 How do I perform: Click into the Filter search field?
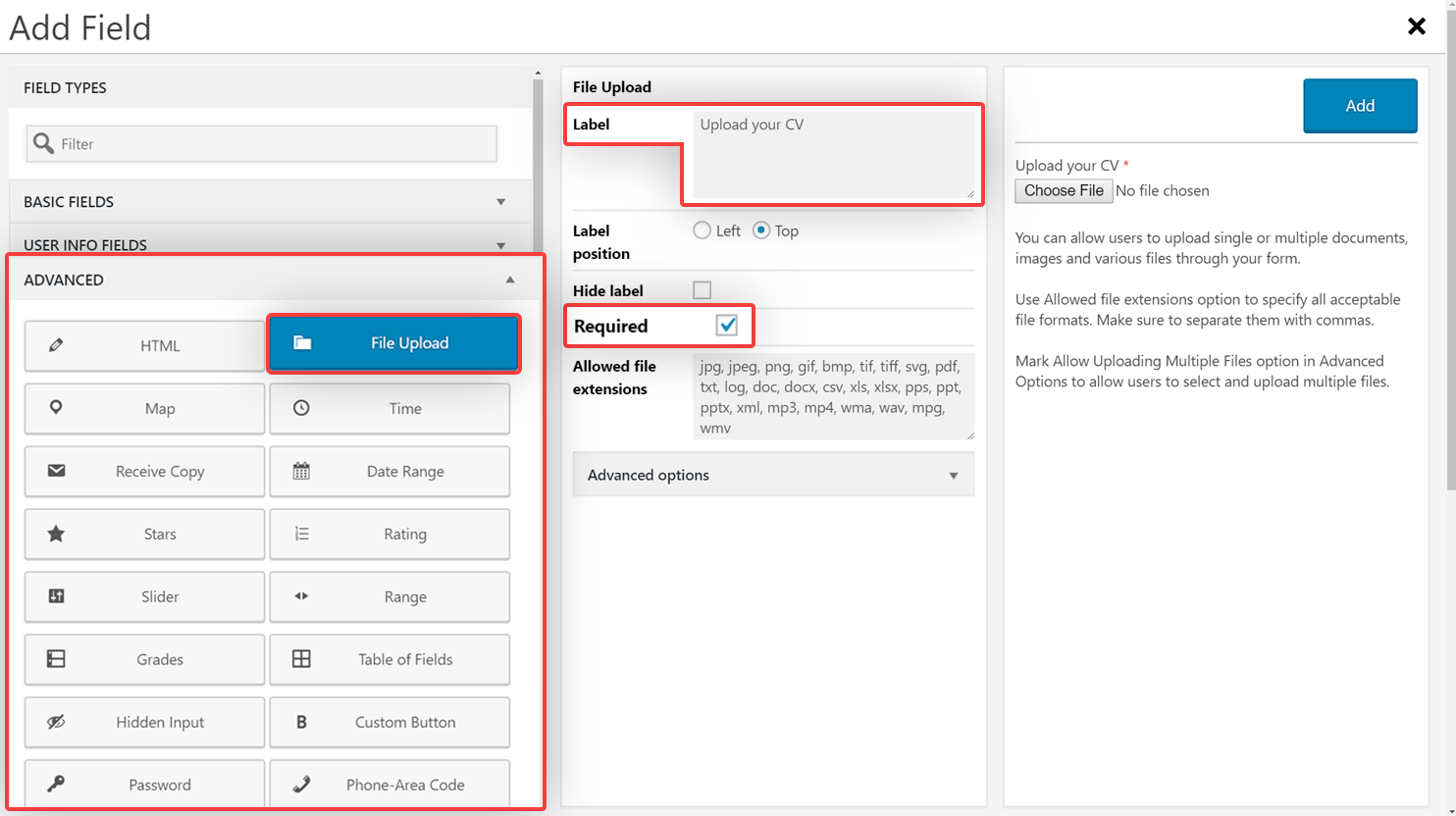pos(261,143)
